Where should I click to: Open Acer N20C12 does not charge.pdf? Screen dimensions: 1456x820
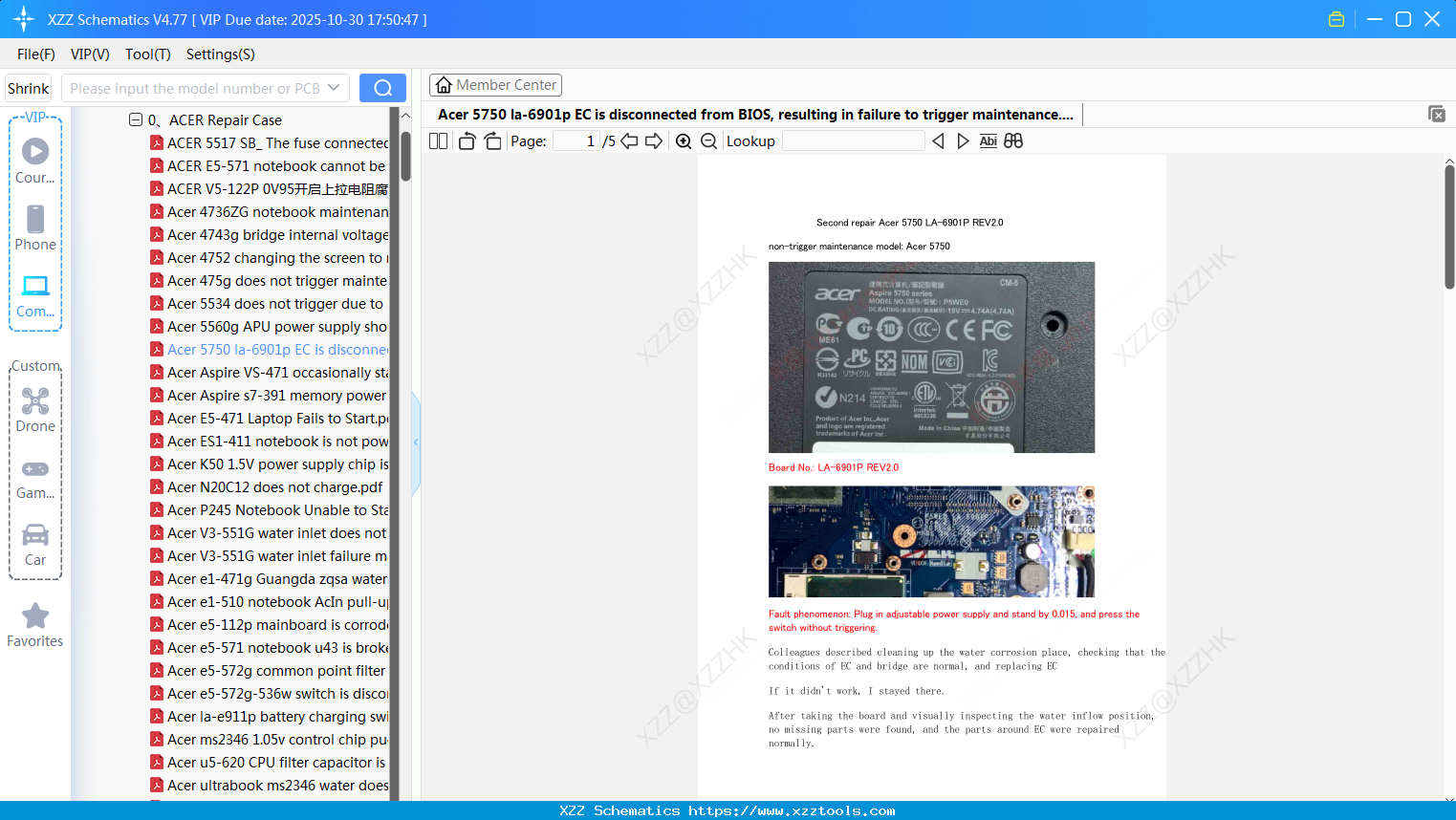pos(268,486)
